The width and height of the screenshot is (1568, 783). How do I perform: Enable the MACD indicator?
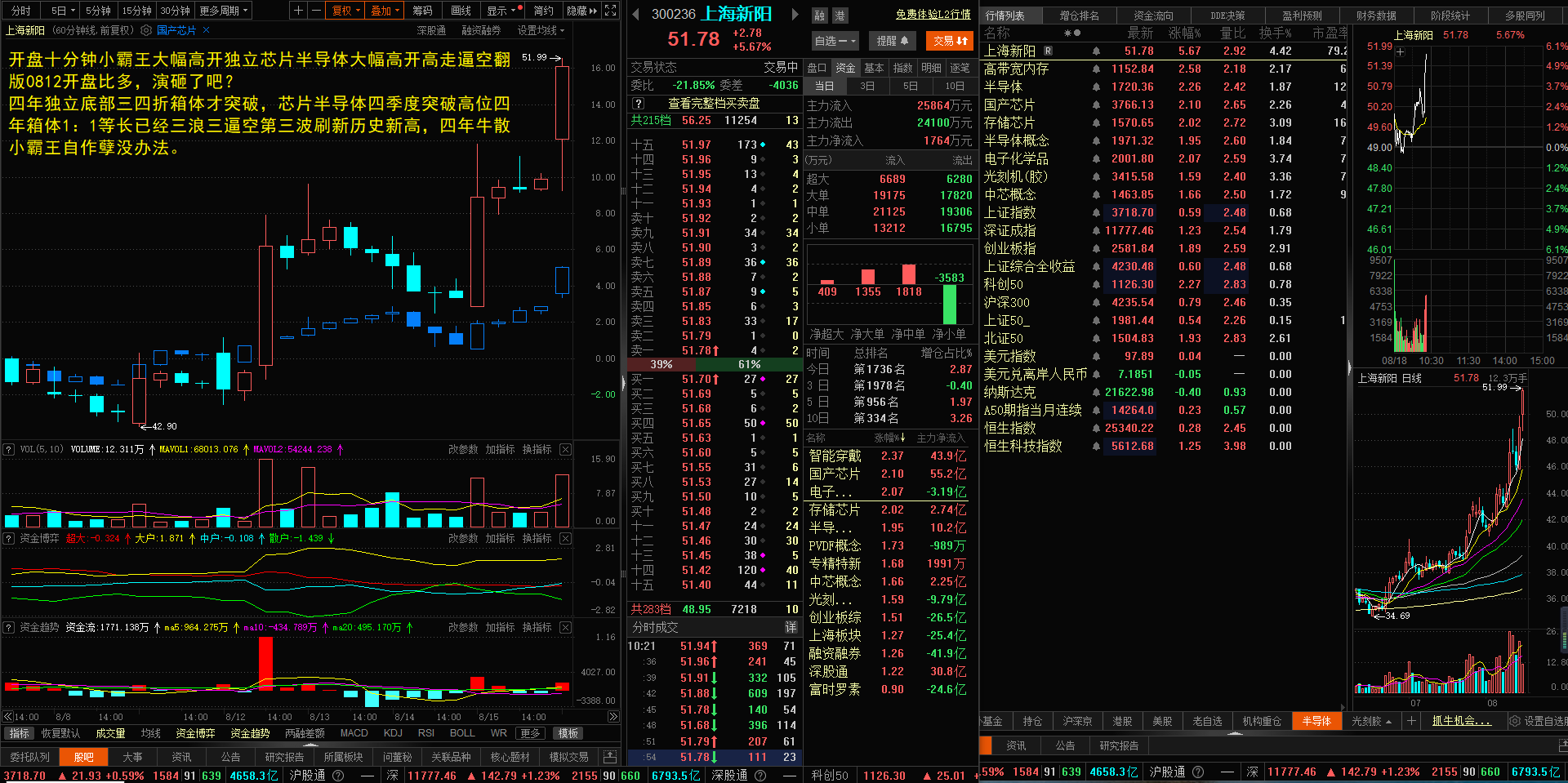[354, 733]
